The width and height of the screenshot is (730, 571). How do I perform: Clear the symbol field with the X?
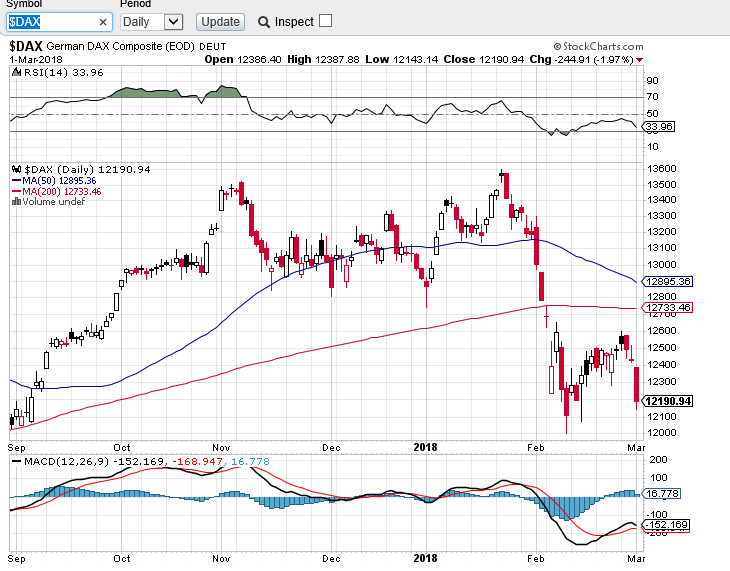[103, 22]
